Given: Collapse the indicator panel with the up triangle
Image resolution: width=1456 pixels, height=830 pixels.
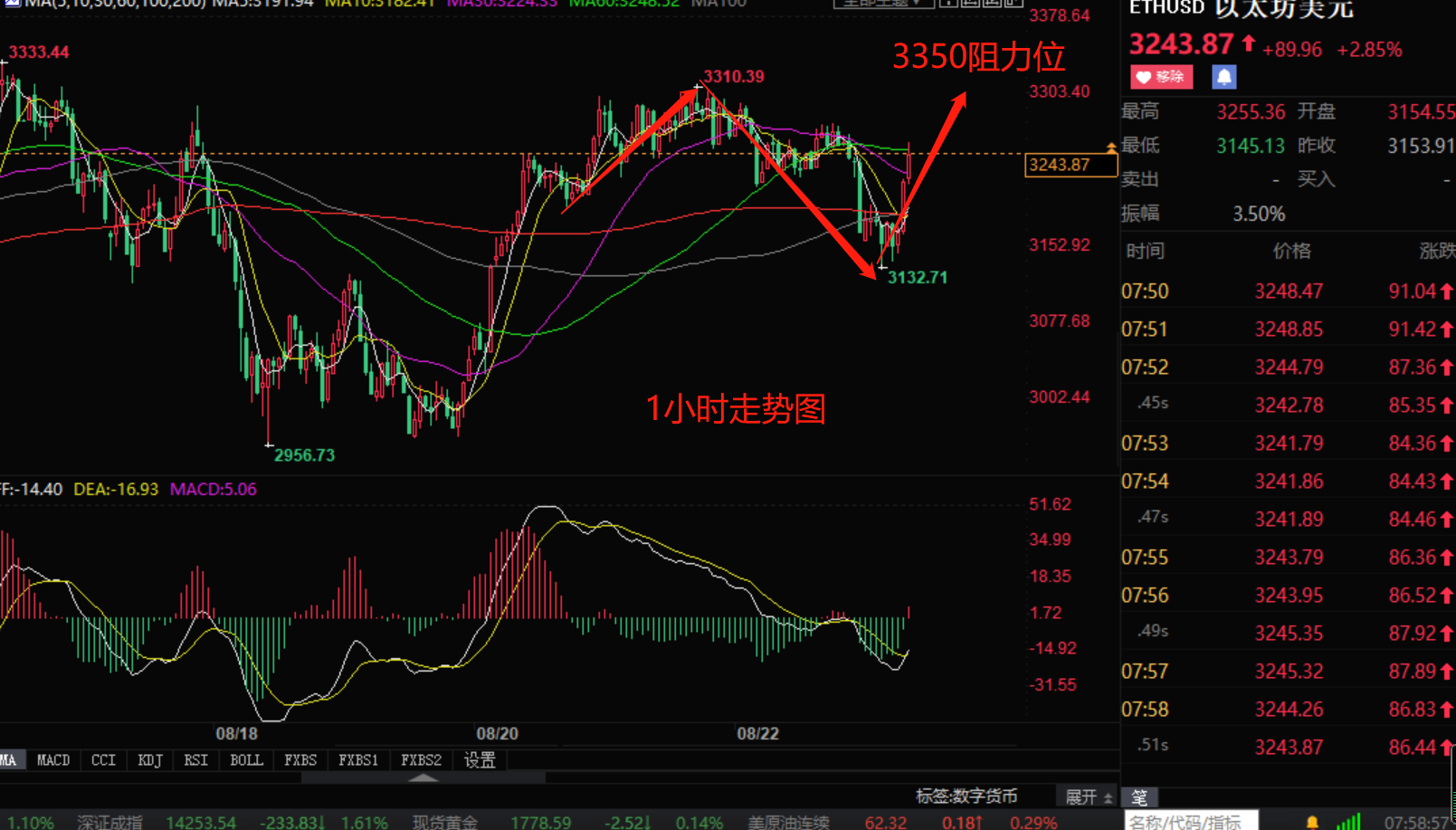Looking at the screenshot, I should coord(423,777).
